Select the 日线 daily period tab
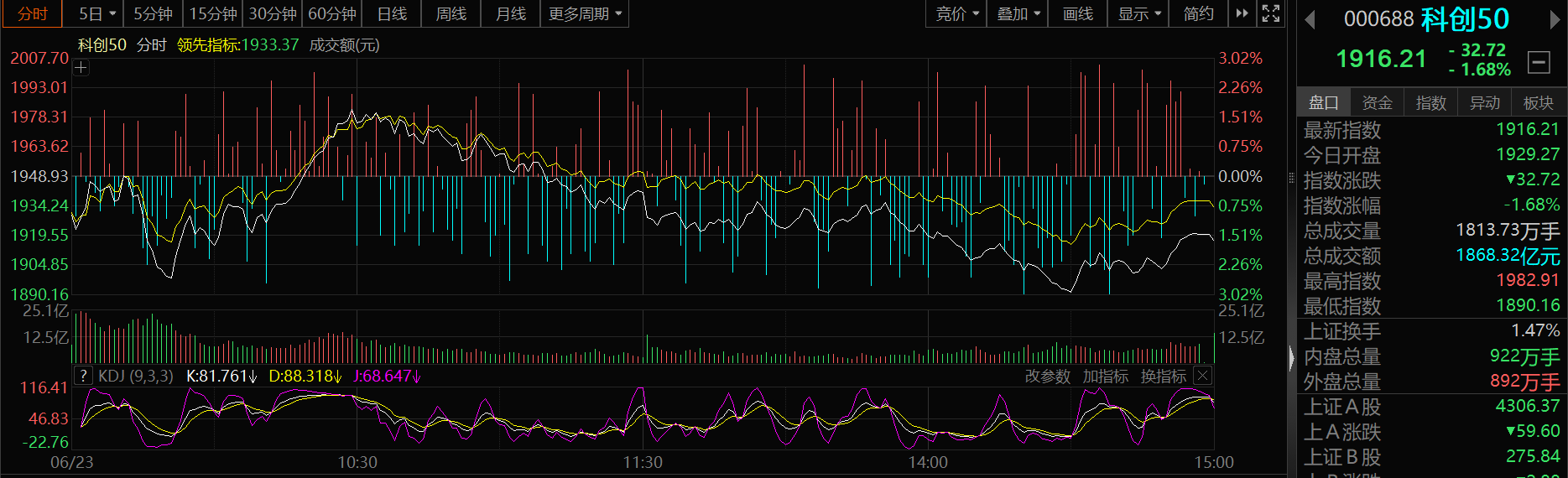The width and height of the screenshot is (1568, 478). point(392,13)
